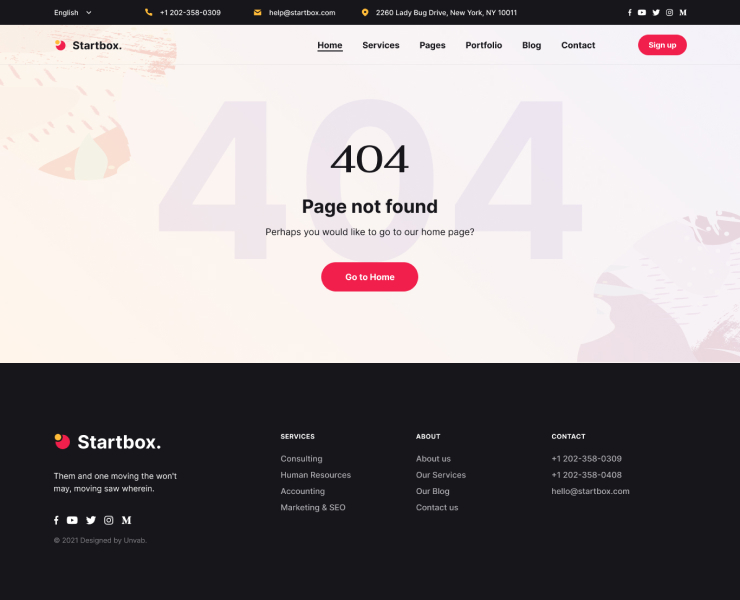Click the Facebook icon in top bar
The height and width of the screenshot is (600, 740).
click(x=630, y=13)
